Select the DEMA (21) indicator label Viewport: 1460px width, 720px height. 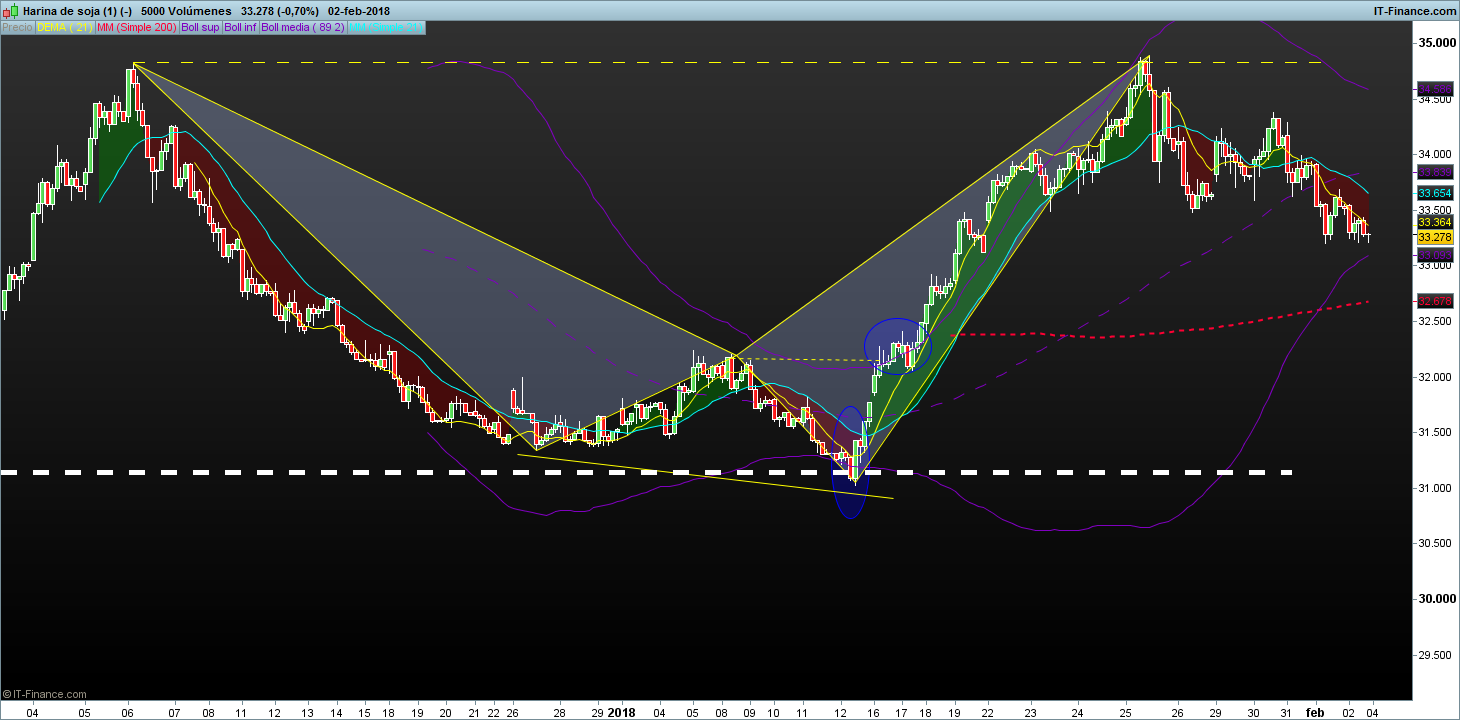pos(64,28)
